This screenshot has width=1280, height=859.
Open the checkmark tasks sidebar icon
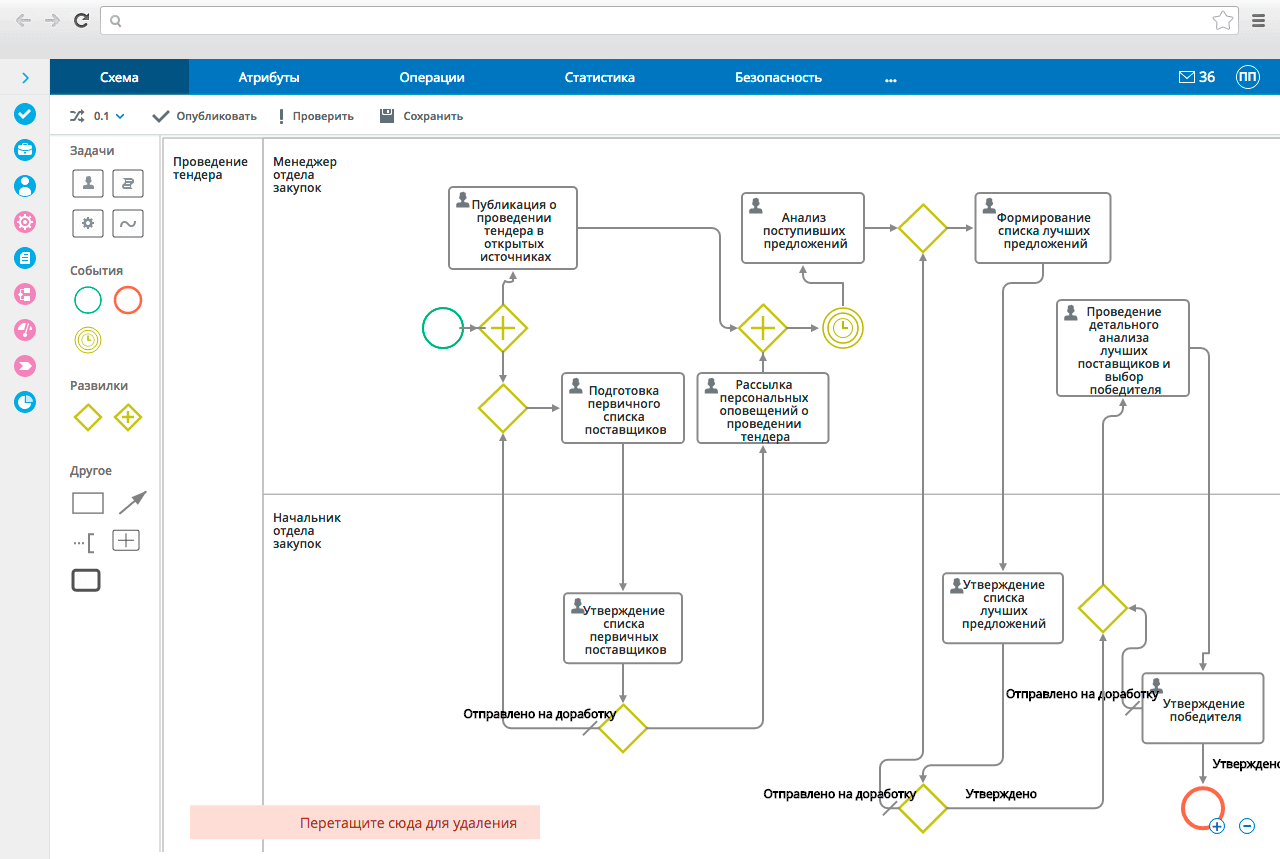[x=25, y=114]
